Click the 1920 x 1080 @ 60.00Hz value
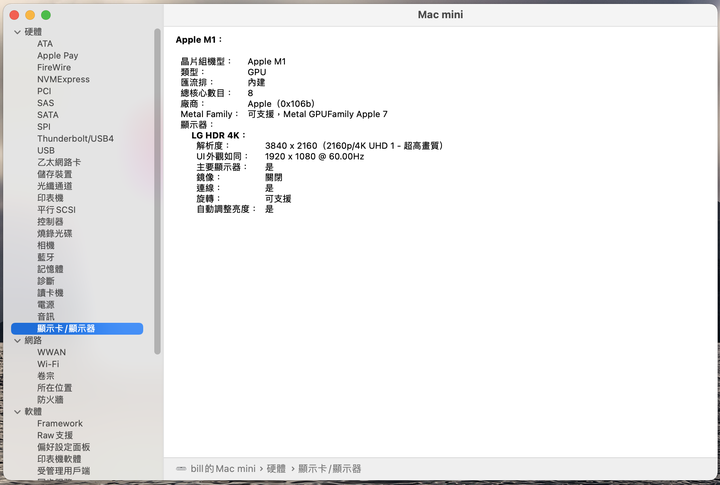The width and height of the screenshot is (720, 485). coord(315,157)
